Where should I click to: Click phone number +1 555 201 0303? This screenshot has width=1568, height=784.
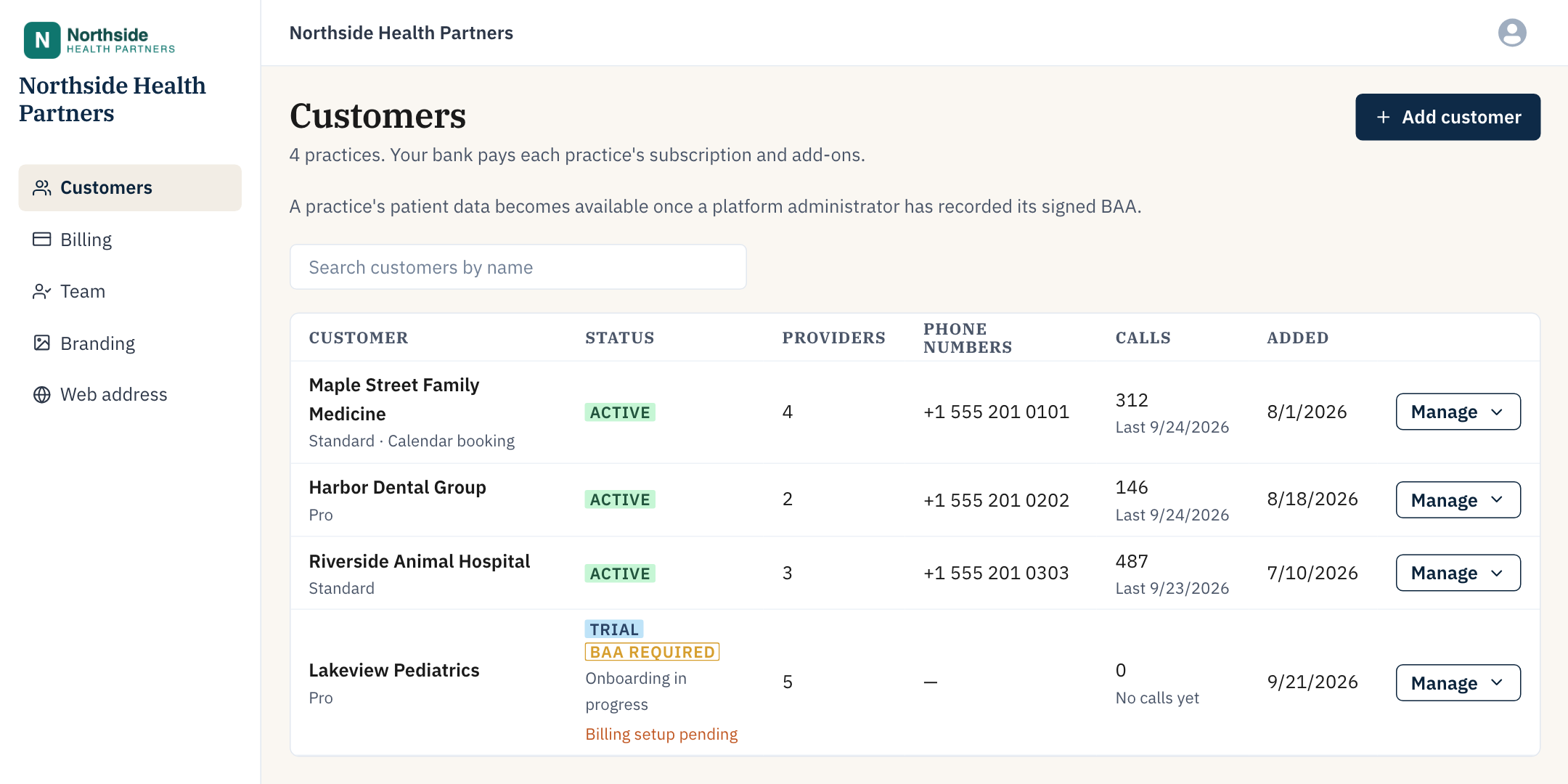point(996,573)
